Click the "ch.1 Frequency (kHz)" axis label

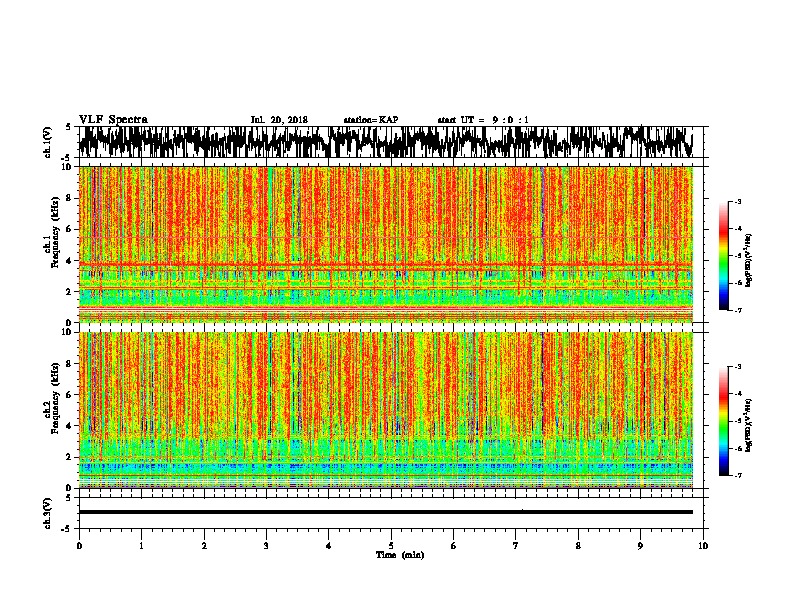[x=53, y=232]
